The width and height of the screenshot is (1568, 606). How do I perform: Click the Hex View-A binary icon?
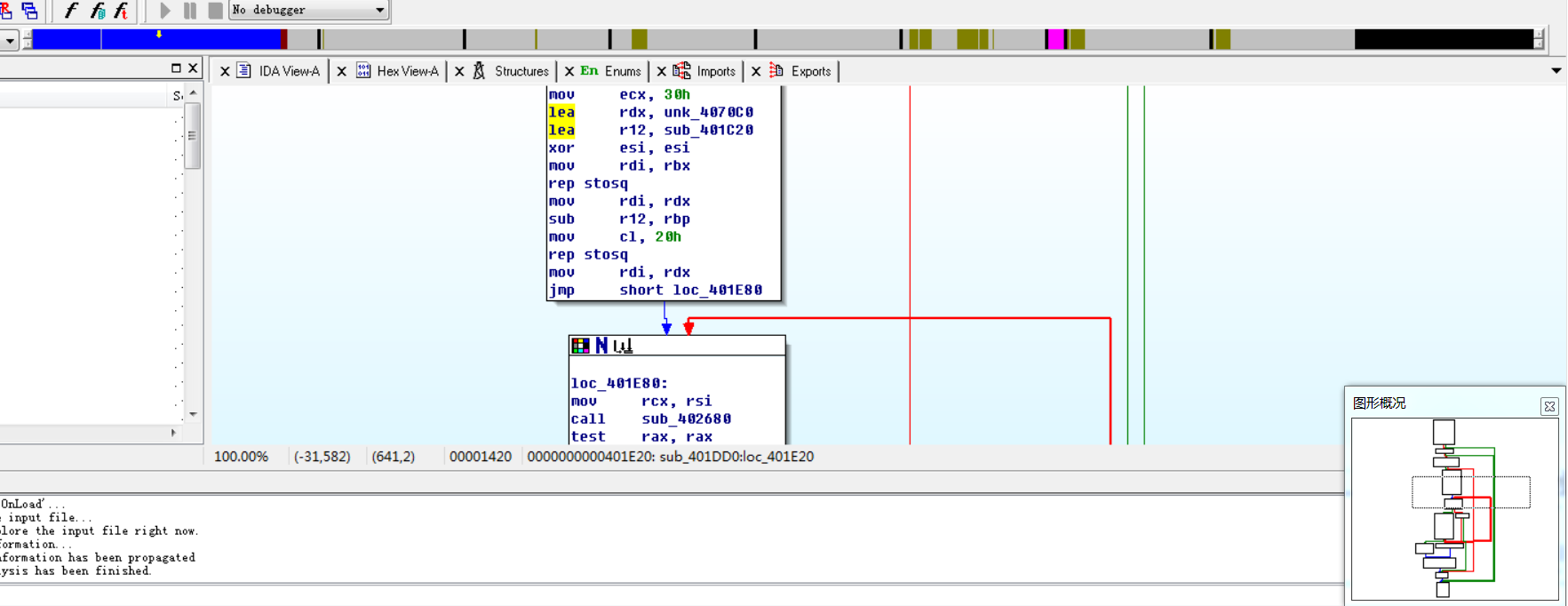363,71
